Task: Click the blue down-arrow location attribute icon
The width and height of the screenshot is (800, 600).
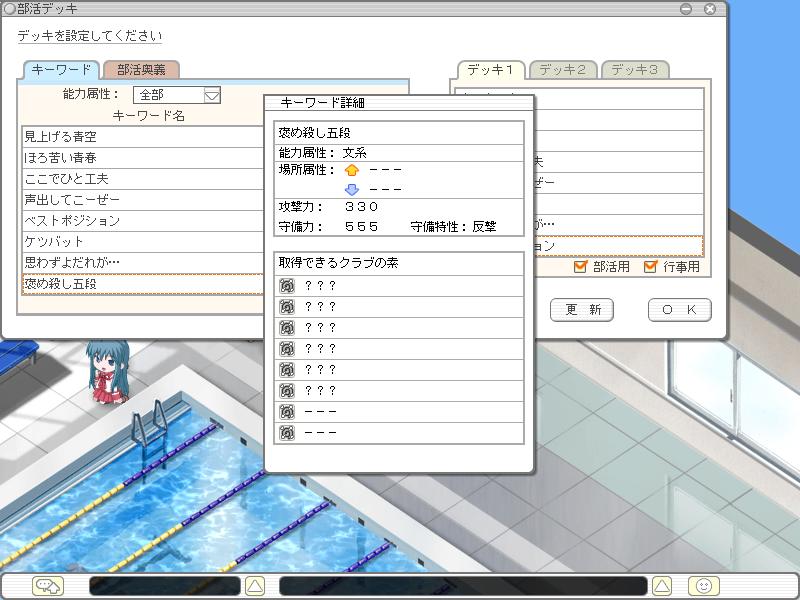Action: (352, 189)
